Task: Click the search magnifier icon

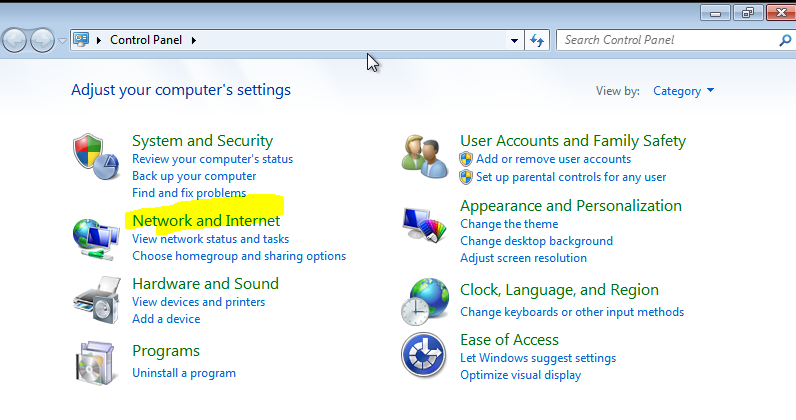Action: (785, 40)
